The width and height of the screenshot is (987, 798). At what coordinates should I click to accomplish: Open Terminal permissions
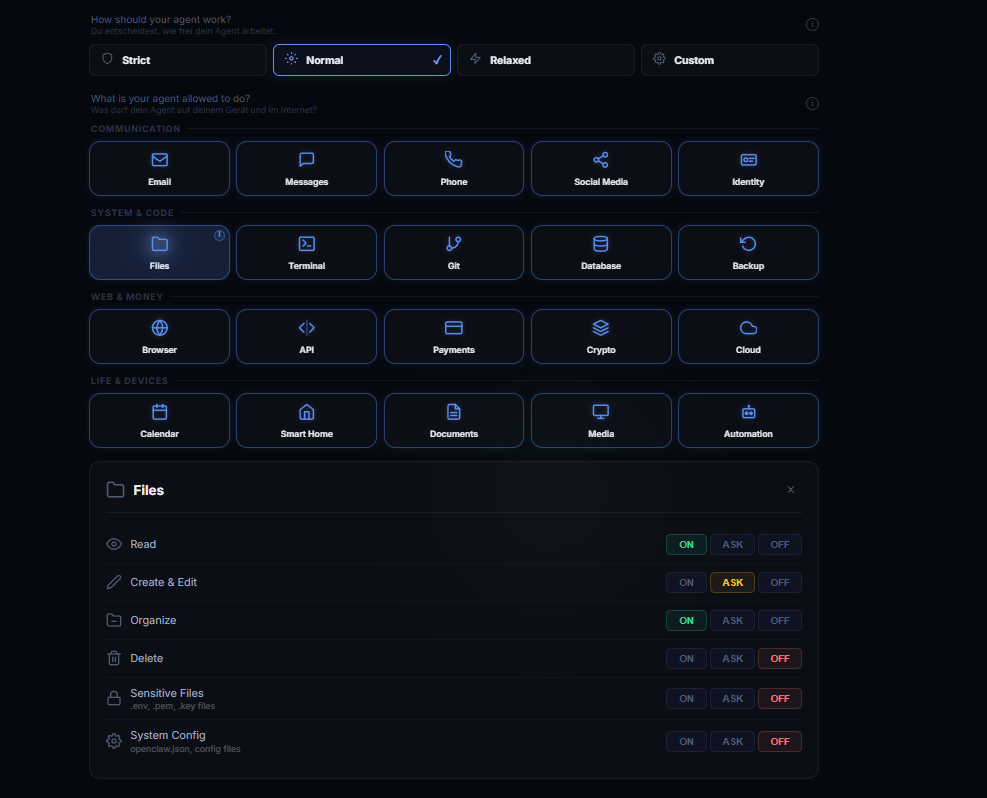click(x=306, y=252)
